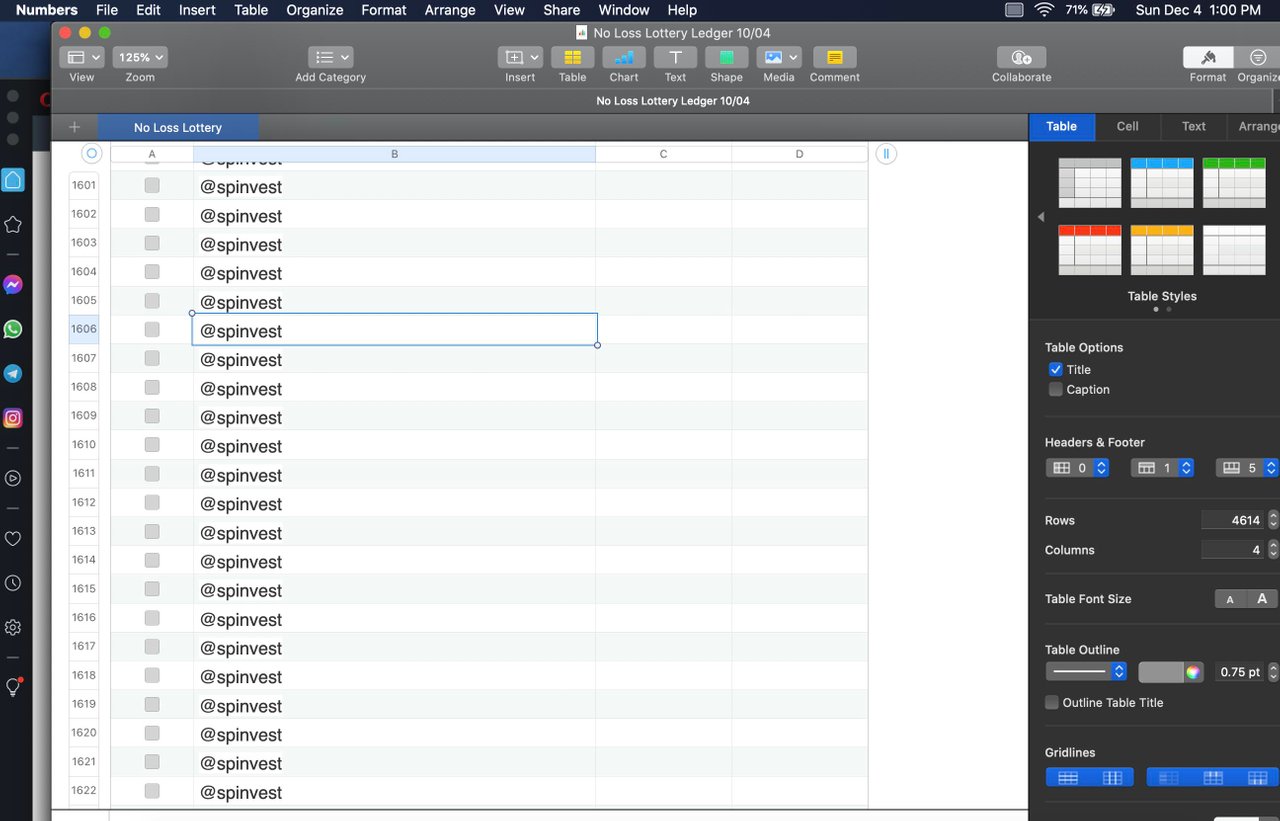
Task: Switch to the Cell tab
Action: [1127, 127]
